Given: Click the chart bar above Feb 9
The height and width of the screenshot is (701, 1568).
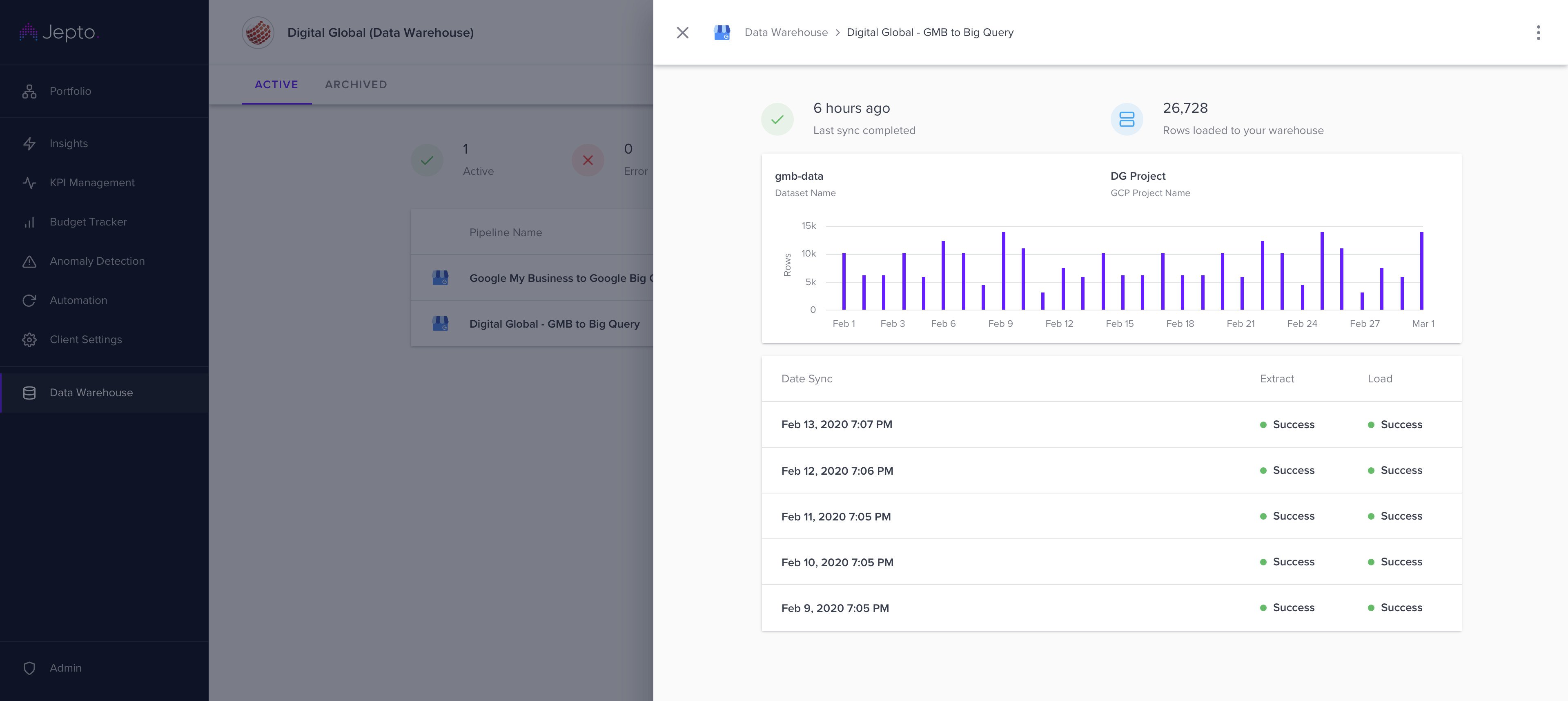Looking at the screenshot, I should (x=1003, y=271).
